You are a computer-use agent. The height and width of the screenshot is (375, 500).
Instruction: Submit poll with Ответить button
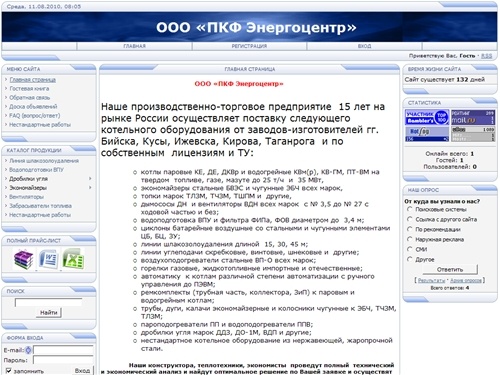(450, 269)
